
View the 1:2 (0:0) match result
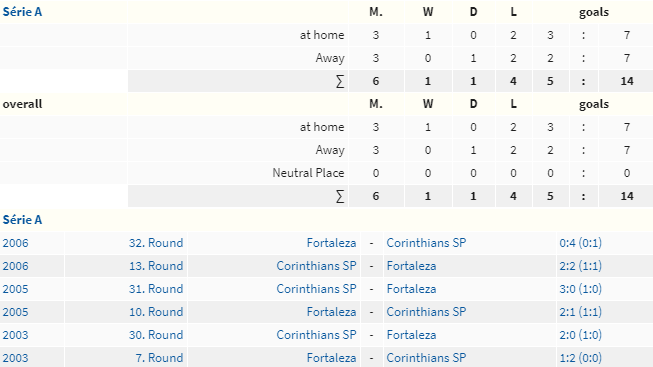[x=581, y=357]
